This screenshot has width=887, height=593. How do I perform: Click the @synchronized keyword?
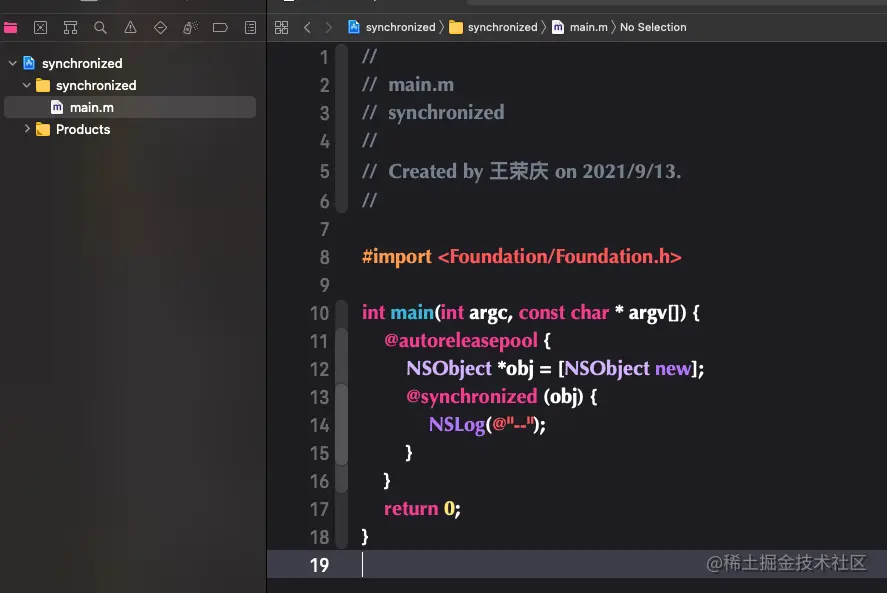472,396
